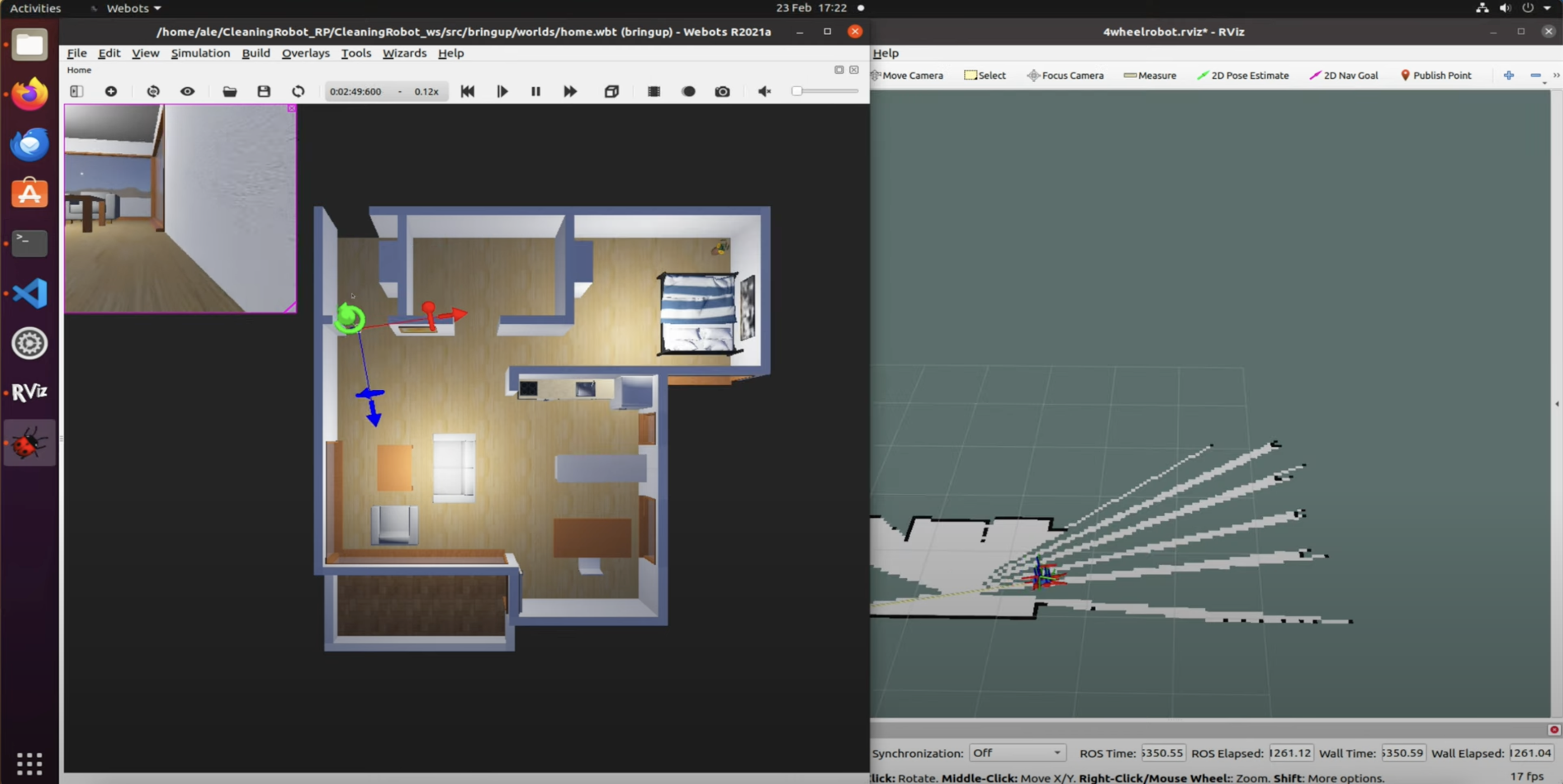1563x784 pixels.
Task: Select the 2D Nav Goal tool
Action: click(x=1343, y=75)
